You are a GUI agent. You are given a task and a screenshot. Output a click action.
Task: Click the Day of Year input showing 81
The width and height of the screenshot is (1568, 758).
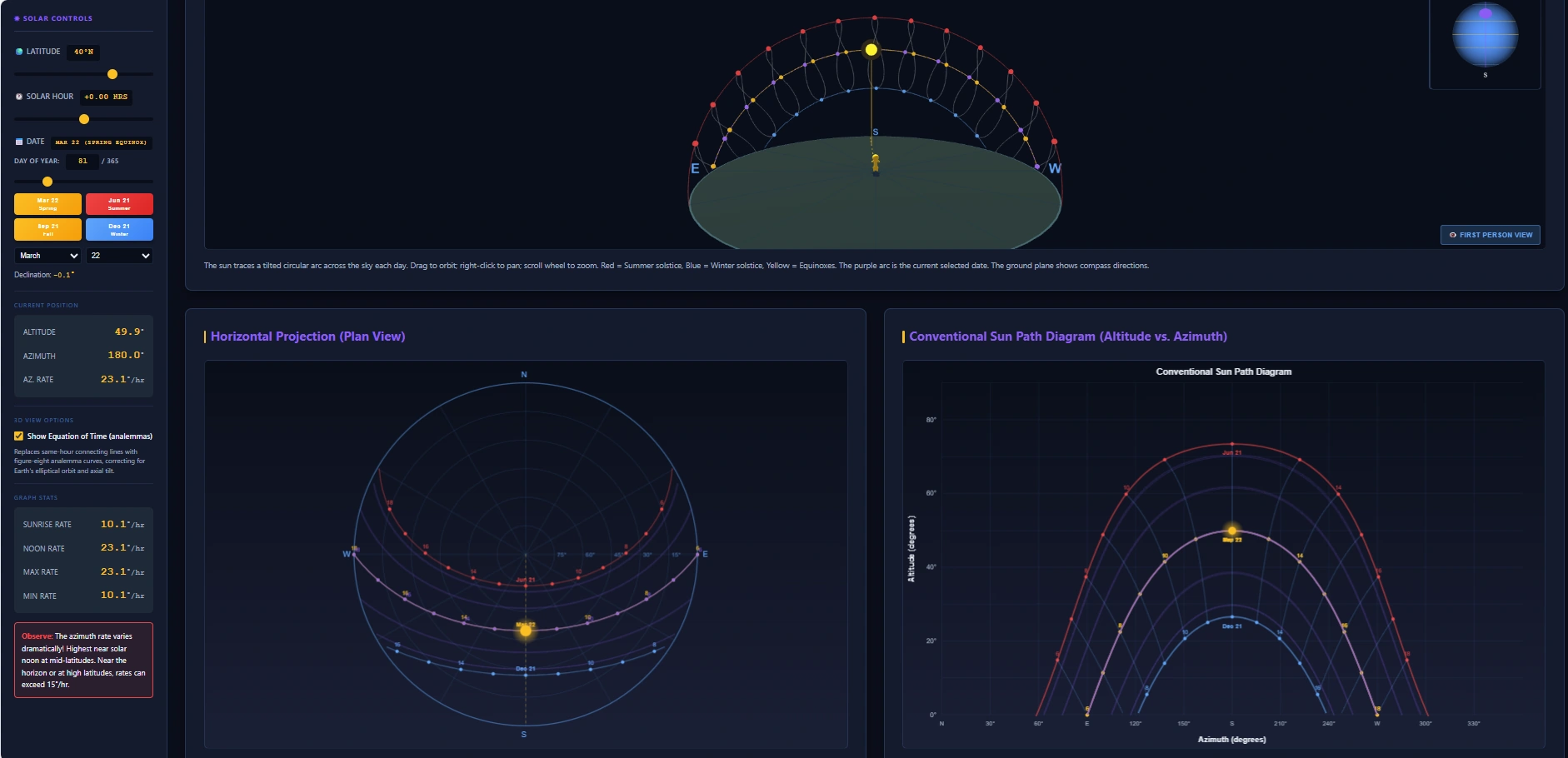coord(82,162)
